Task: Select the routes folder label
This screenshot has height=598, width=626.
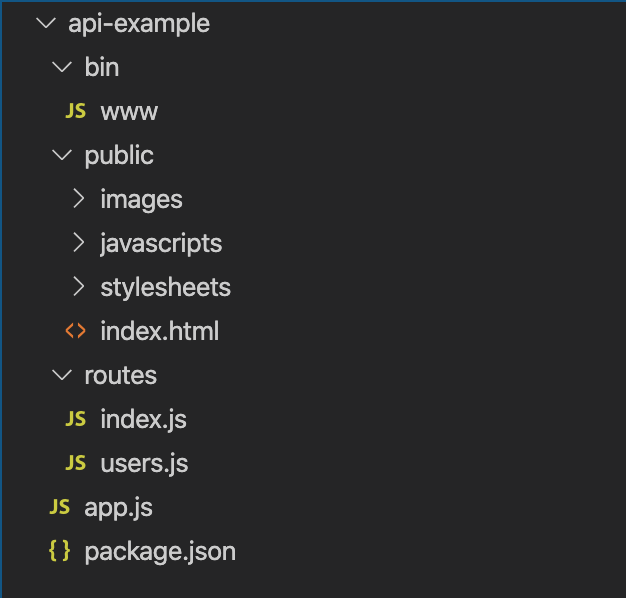Action: [121, 376]
